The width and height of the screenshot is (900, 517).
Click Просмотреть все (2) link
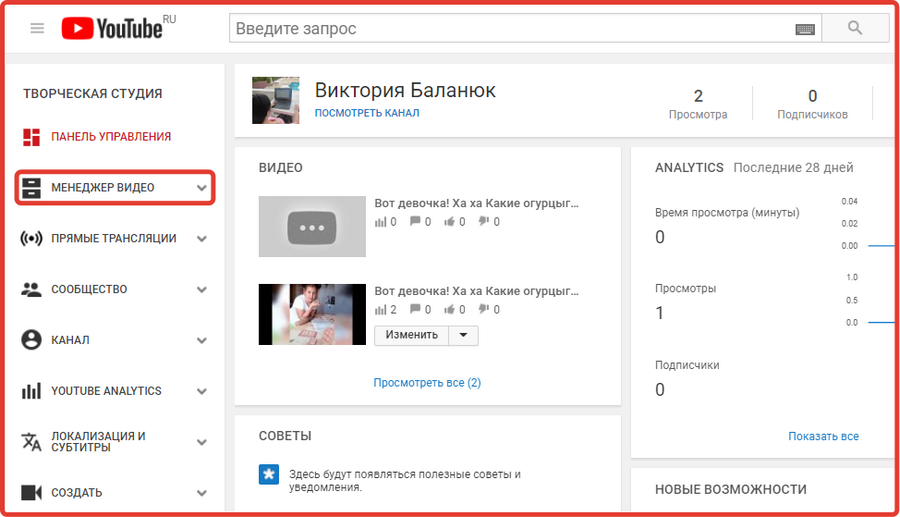[x=427, y=383]
